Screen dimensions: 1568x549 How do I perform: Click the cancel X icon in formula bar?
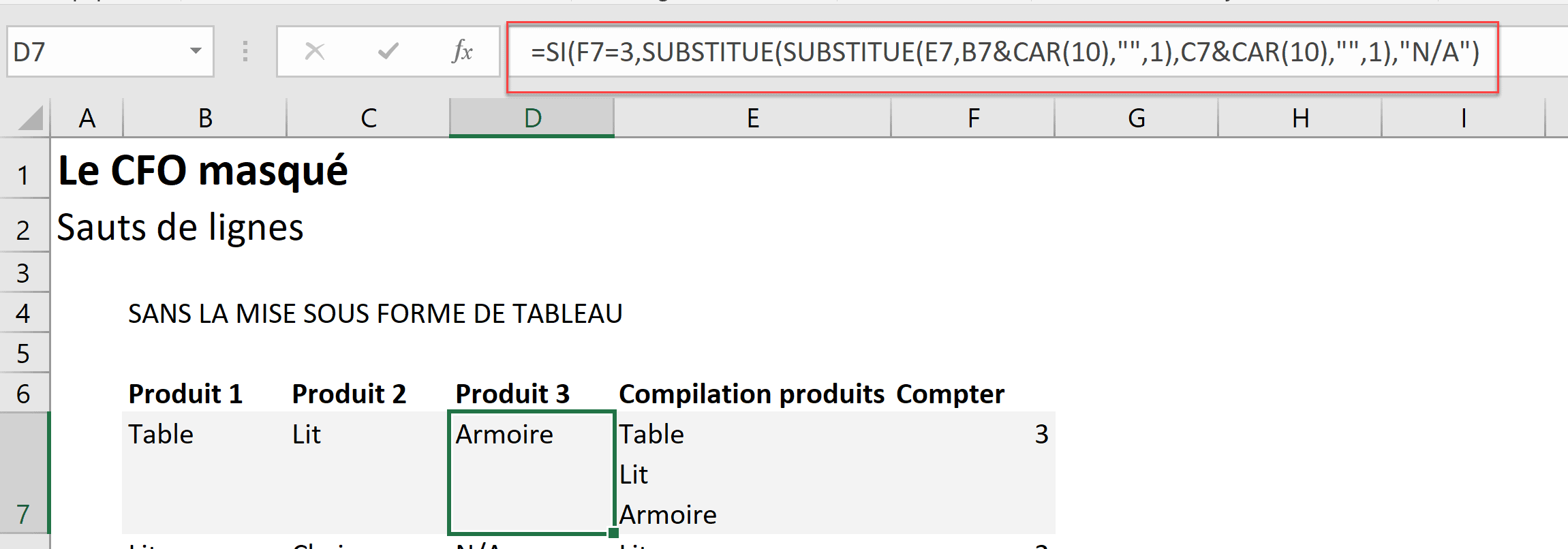pos(315,51)
